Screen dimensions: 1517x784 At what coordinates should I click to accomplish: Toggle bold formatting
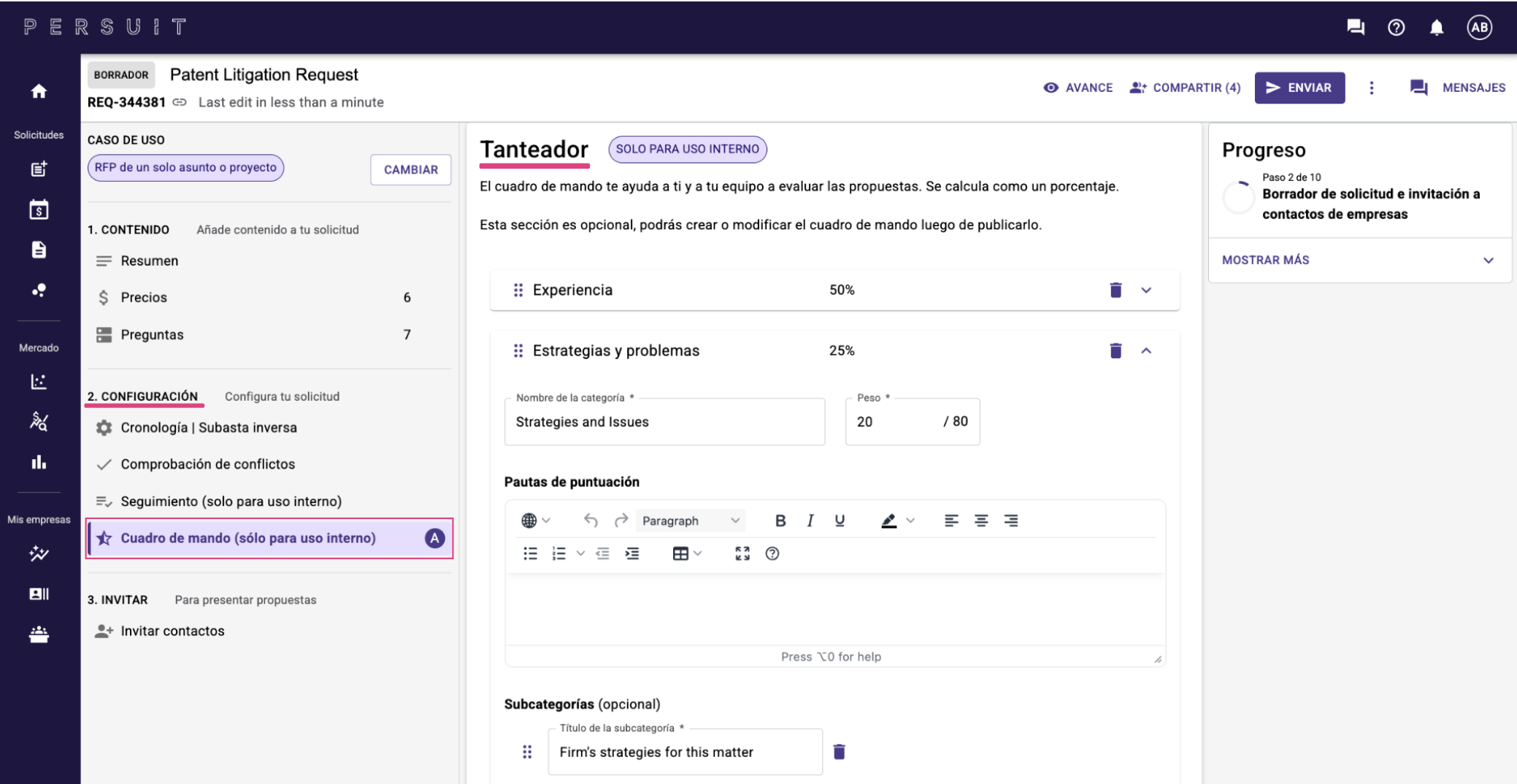[x=780, y=520]
